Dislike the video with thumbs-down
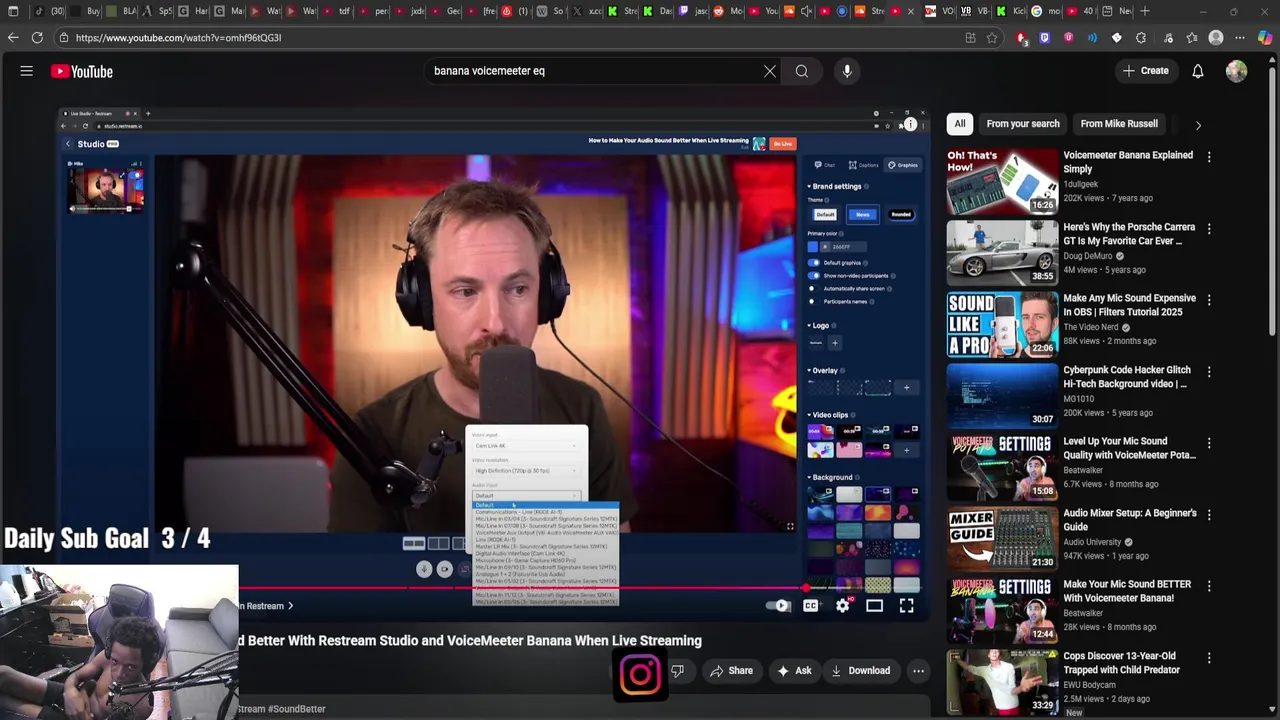1280x720 pixels. [x=678, y=671]
